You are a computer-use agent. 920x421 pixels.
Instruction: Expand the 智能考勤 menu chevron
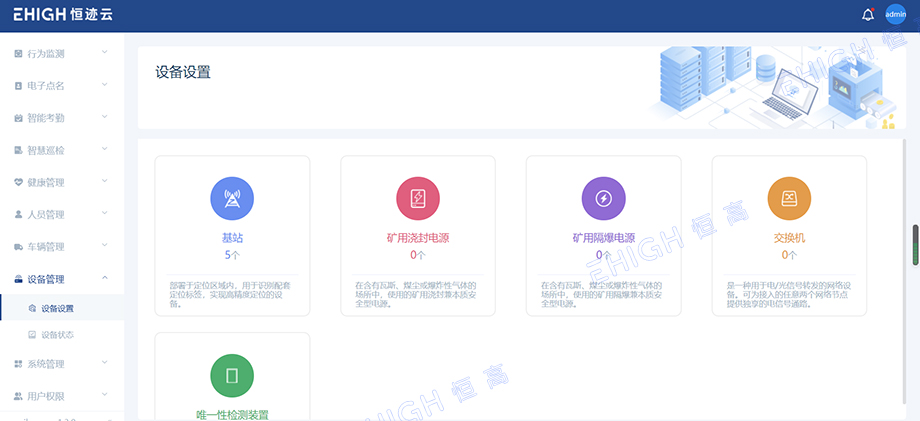click(105, 117)
